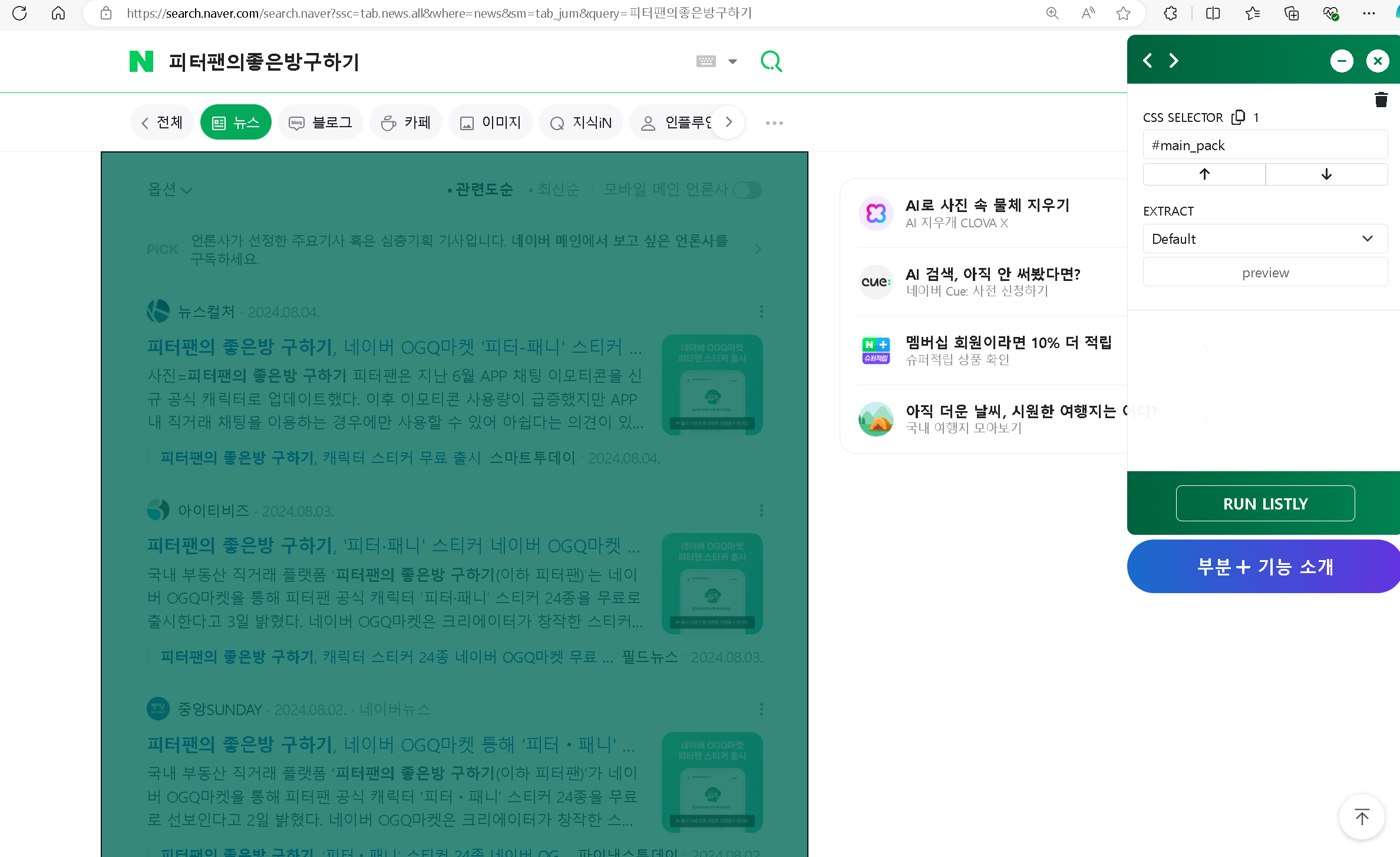This screenshot has height=857, width=1400.
Task: Switch to the 카페 tab
Action: (406, 123)
